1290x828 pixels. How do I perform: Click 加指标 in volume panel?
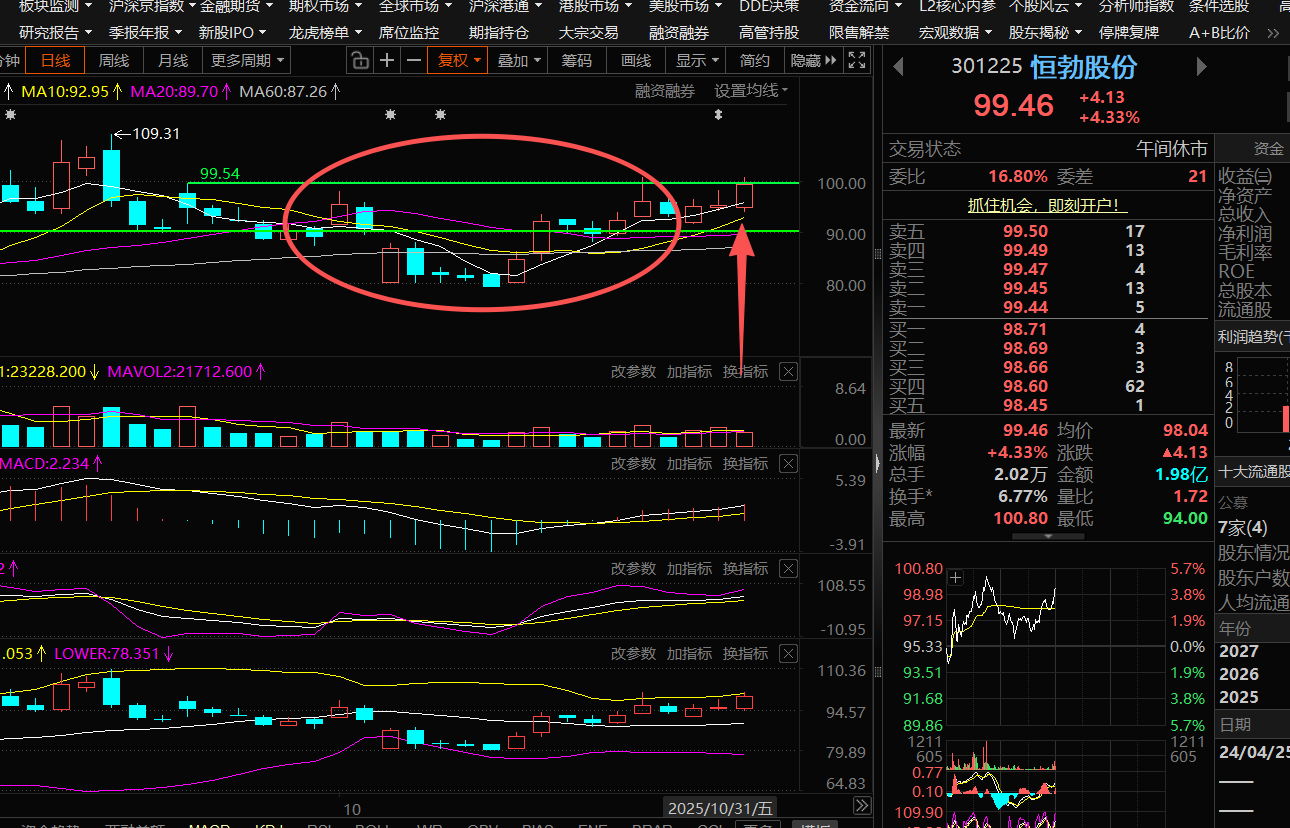click(690, 372)
